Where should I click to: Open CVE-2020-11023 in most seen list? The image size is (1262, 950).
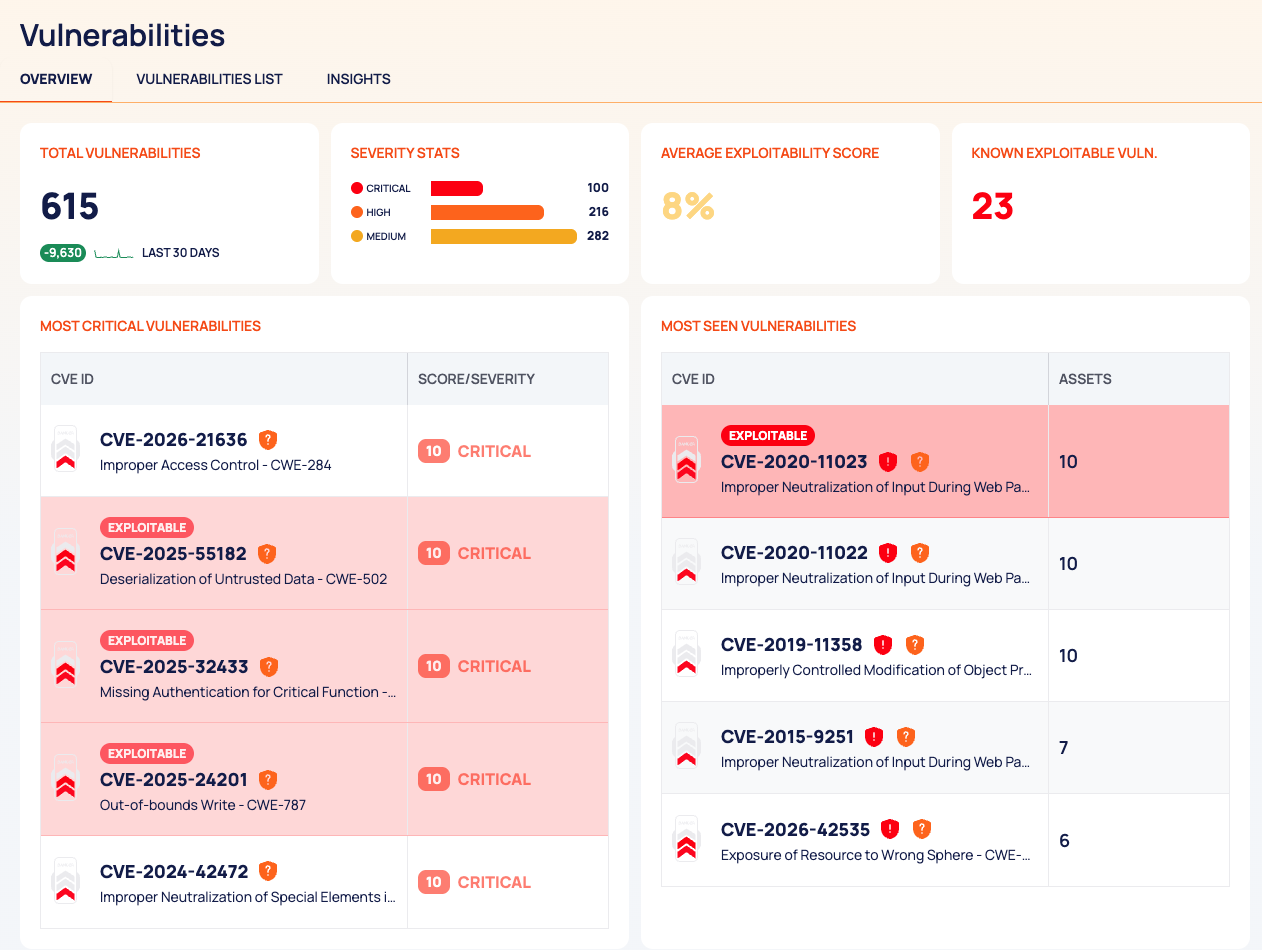tap(795, 461)
